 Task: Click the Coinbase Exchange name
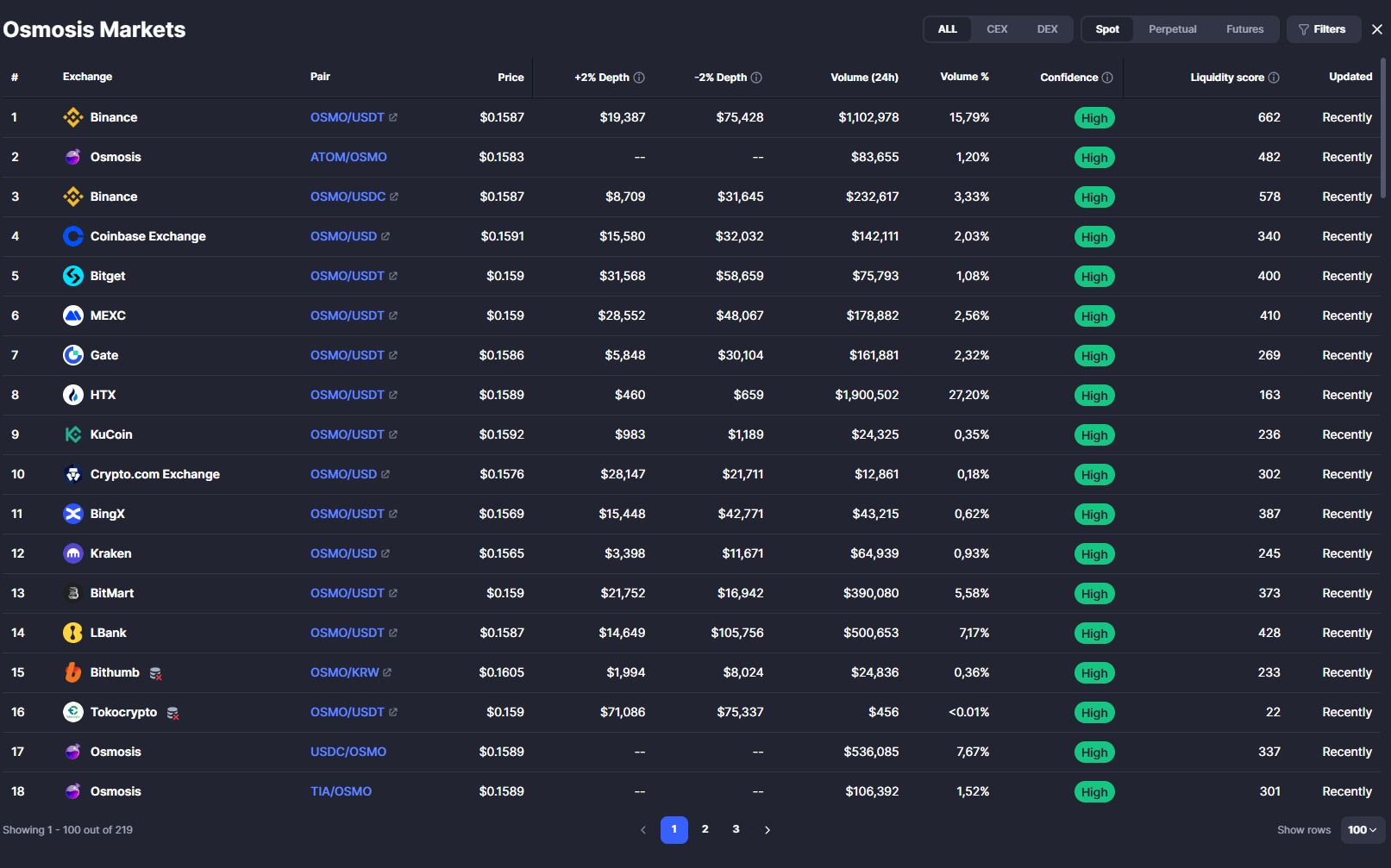point(148,236)
